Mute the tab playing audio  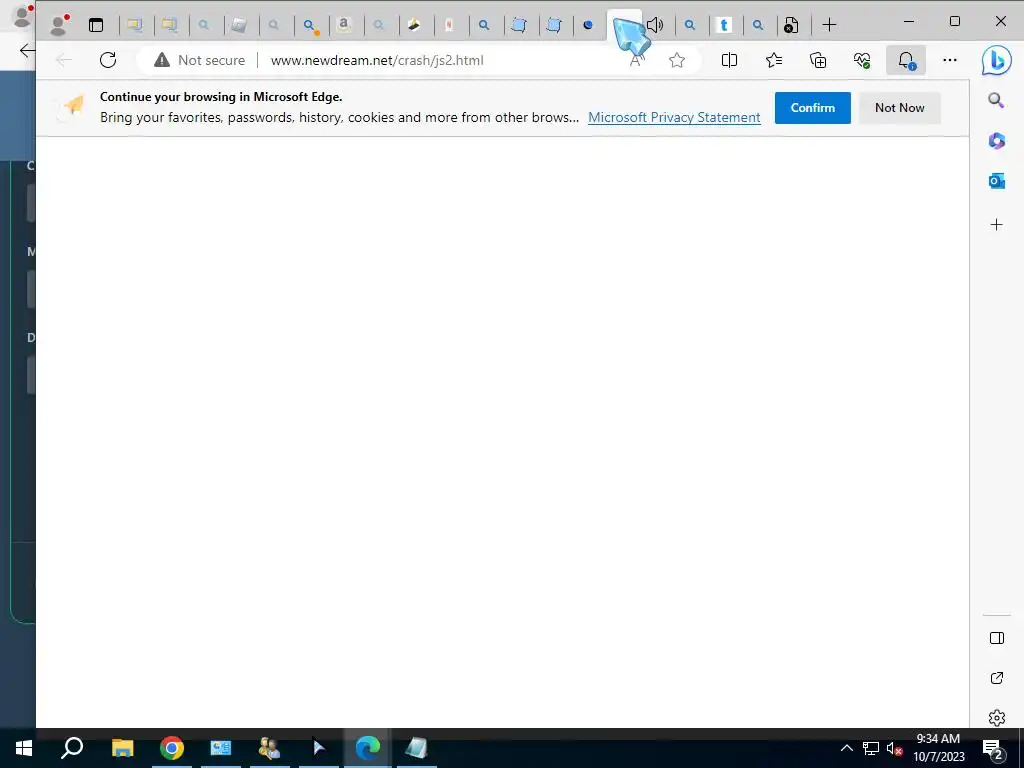tap(655, 25)
